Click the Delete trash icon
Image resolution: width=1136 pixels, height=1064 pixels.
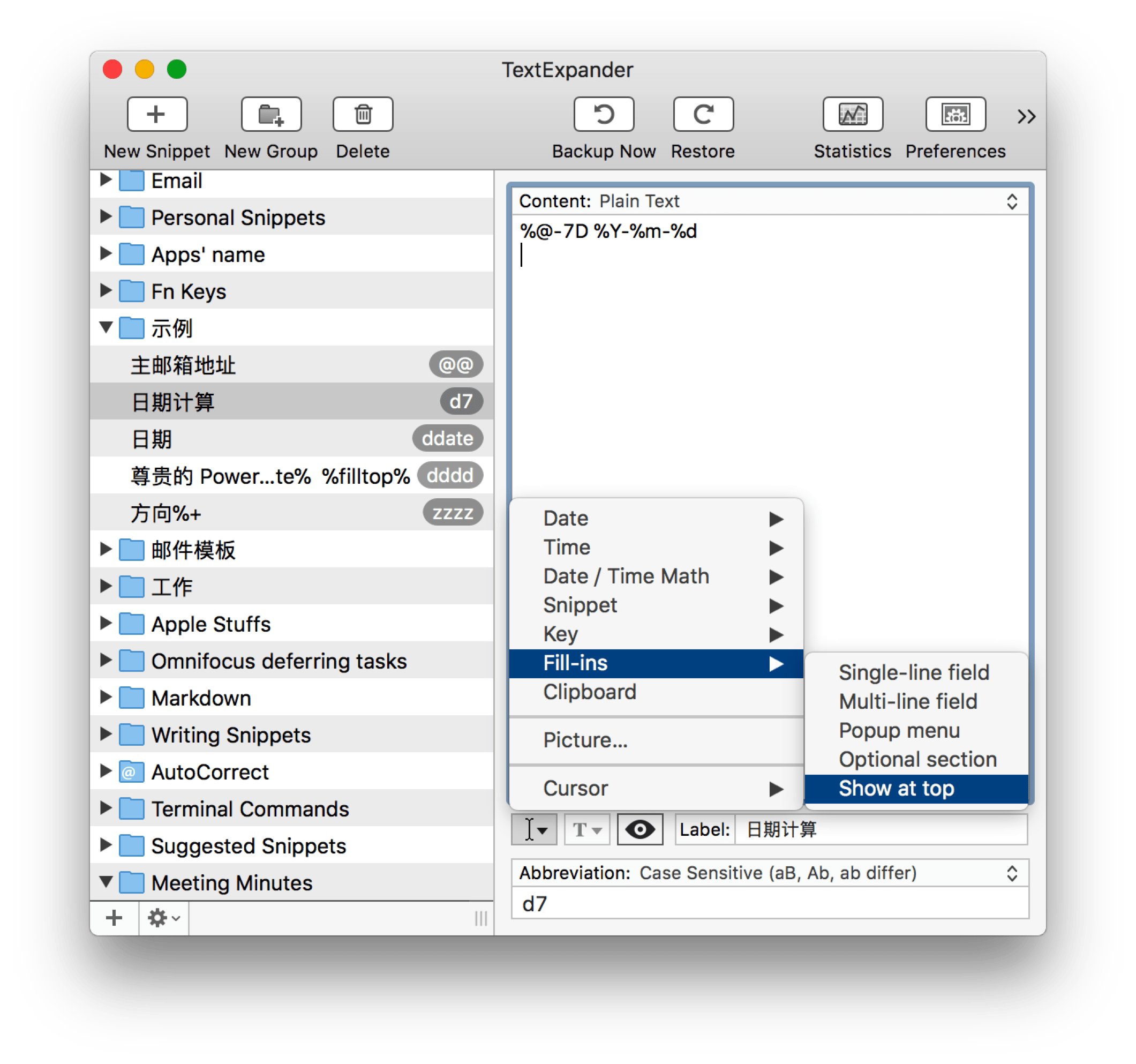363,114
